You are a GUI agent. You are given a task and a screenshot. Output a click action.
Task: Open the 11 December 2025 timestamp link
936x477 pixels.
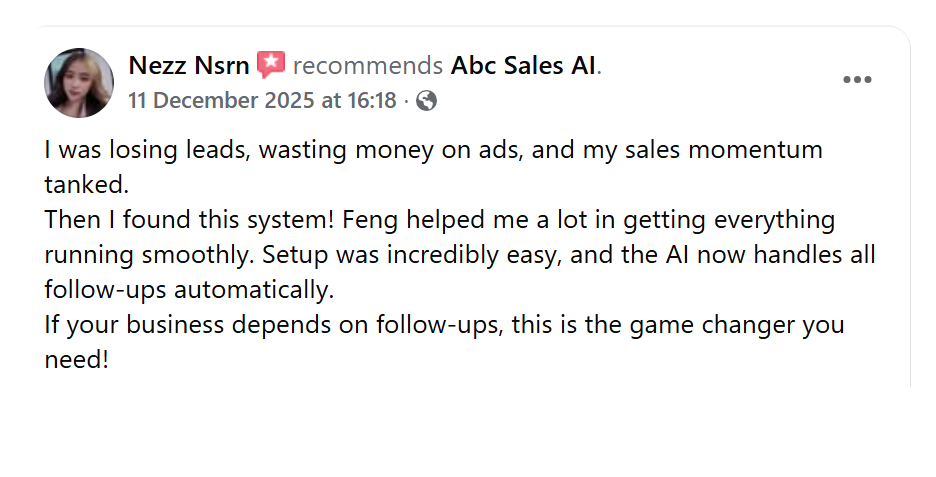[x=262, y=101]
